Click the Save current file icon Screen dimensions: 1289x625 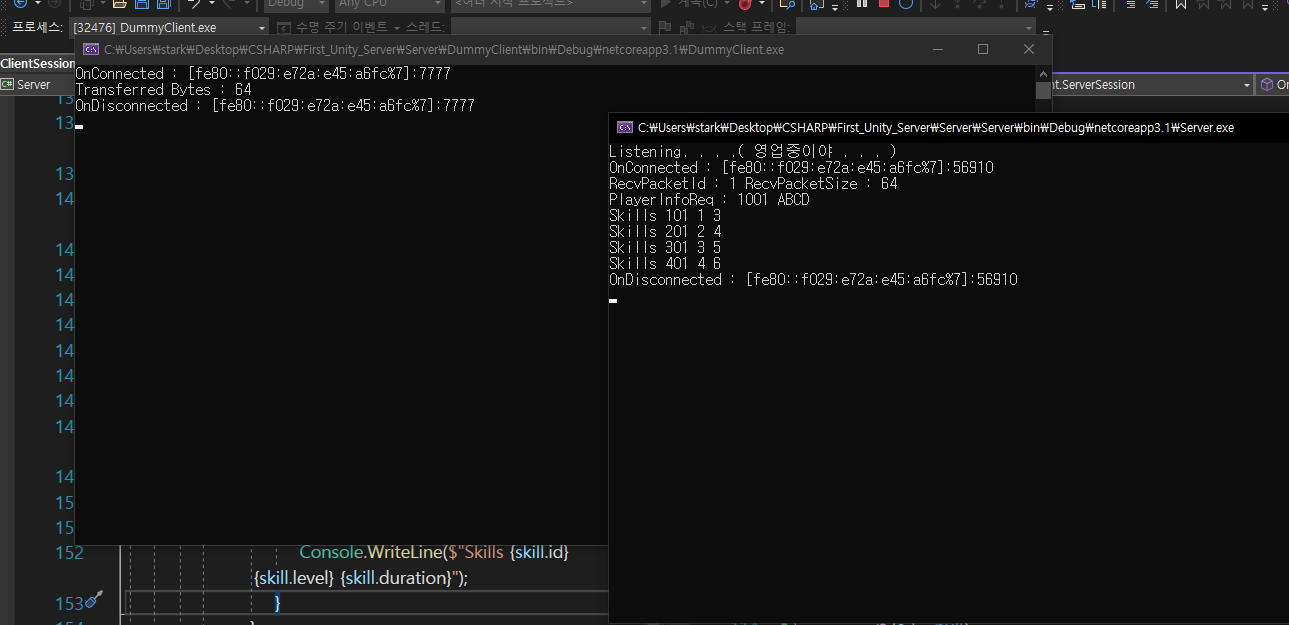(141, 5)
